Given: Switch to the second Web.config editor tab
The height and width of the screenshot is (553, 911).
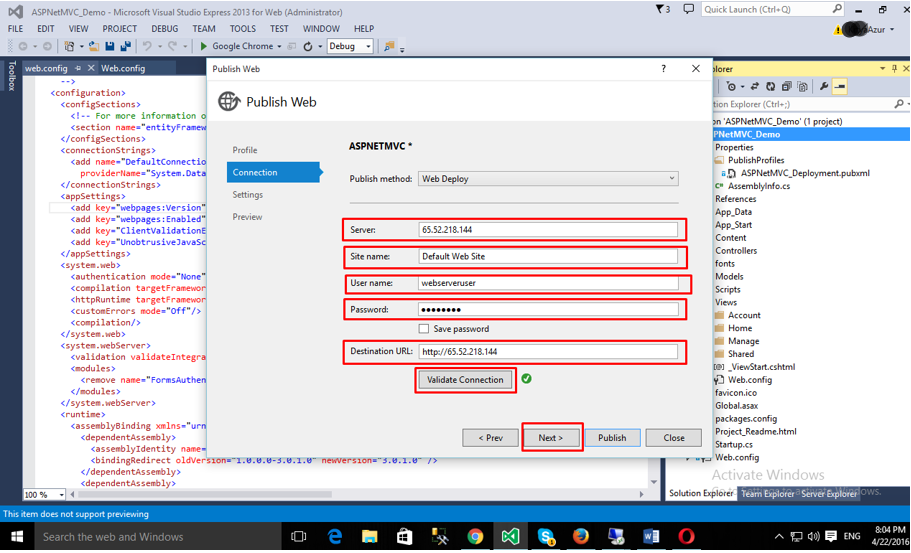Looking at the screenshot, I should pos(123,68).
